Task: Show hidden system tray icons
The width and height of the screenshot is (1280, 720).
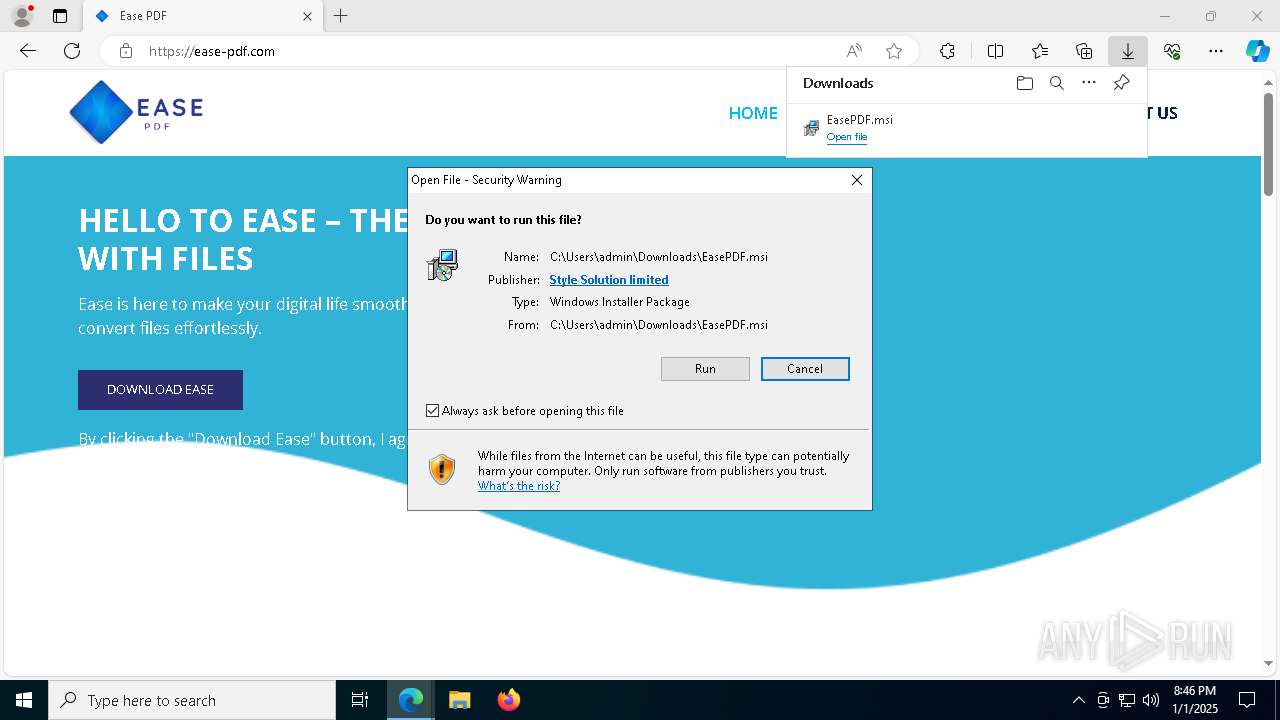Action: [x=1078, y=700]
